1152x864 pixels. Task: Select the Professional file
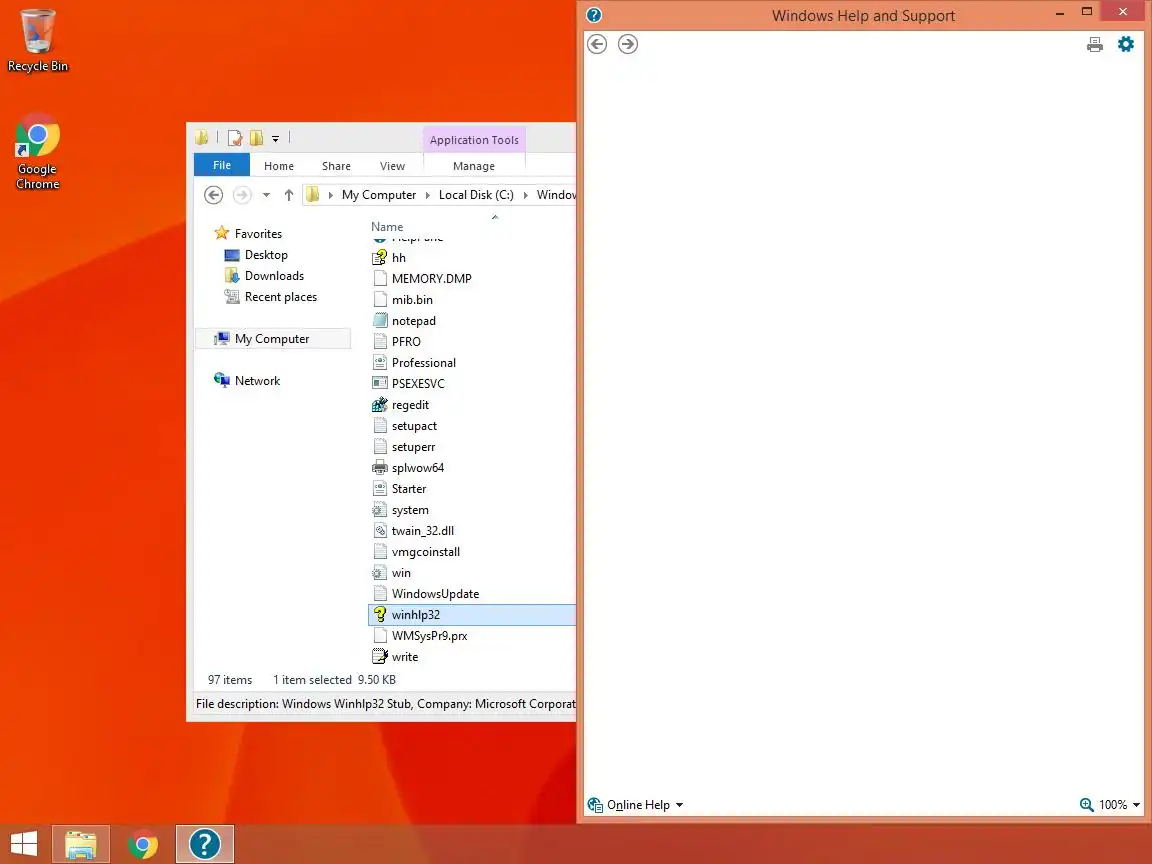coord(423,363)
